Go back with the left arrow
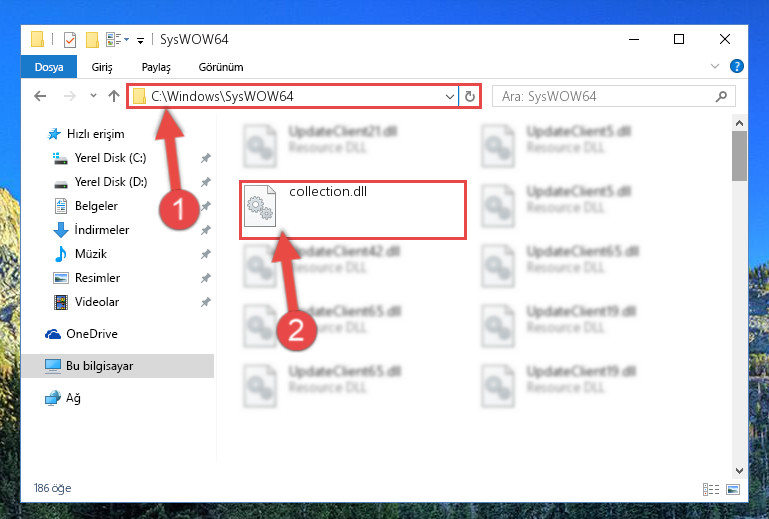Viewport: 769px width, 519px height. (40, 96)
